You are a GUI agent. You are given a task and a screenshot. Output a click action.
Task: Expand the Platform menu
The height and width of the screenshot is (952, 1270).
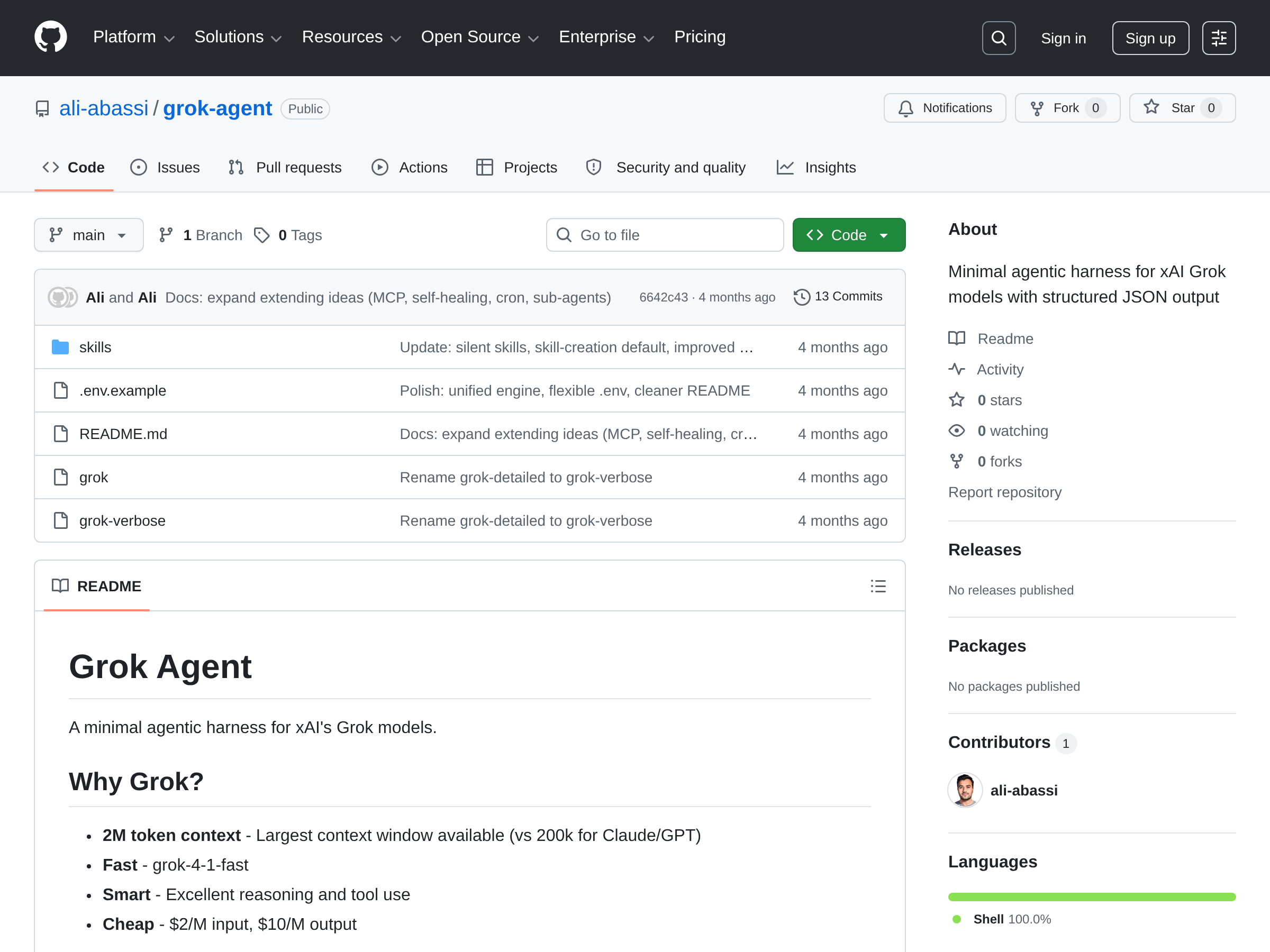click(x=134, y=38)
